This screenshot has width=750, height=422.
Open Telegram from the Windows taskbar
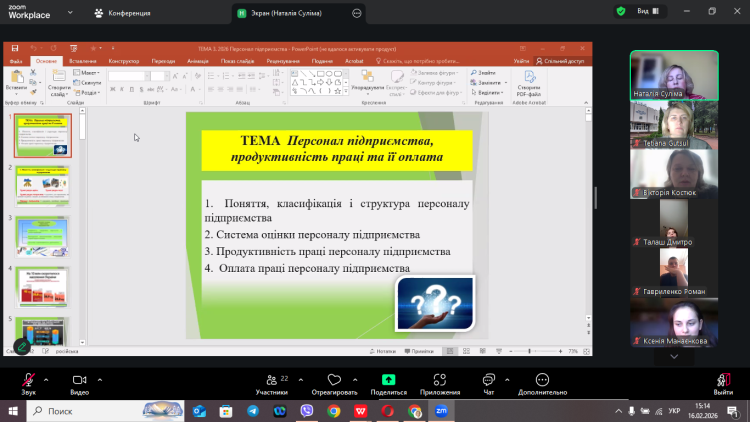pyautogui.click(x=254, y=411)
